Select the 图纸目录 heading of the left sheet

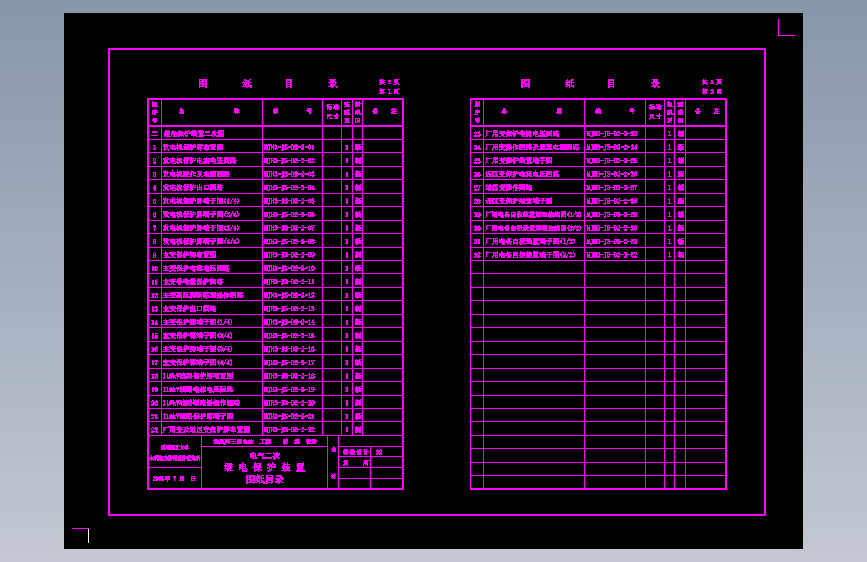(268, 84)
